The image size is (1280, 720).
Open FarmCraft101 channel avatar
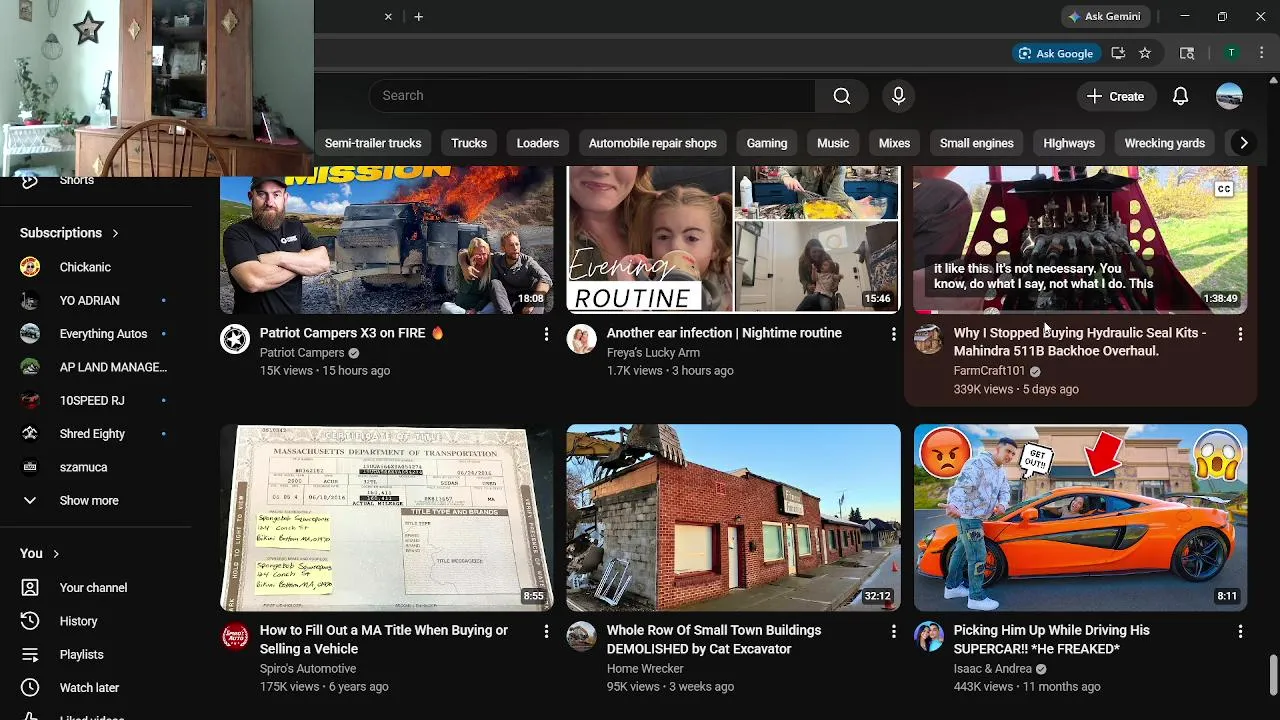pos(928,339)
